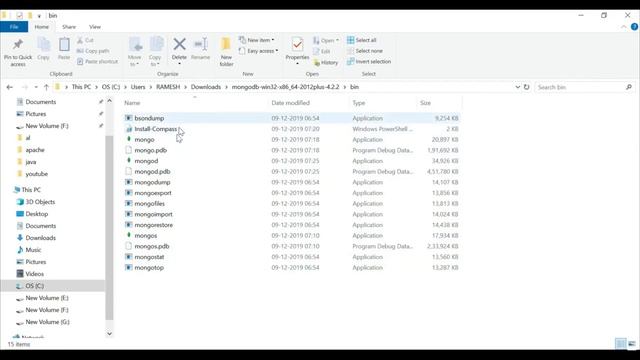
Task: Click the Rename icon
Action: [x=201, y=44]
